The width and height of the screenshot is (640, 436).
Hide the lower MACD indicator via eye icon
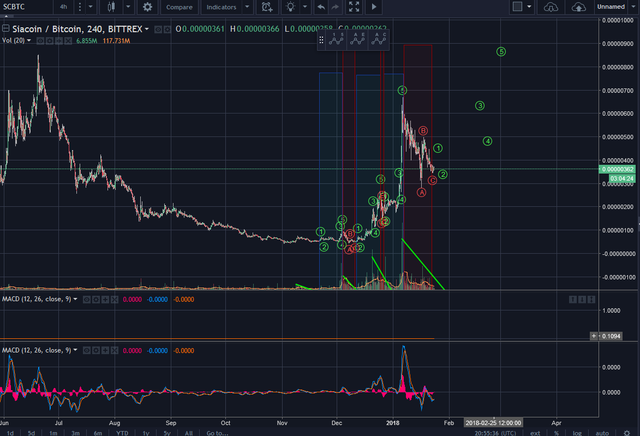[x=87, y=351]
